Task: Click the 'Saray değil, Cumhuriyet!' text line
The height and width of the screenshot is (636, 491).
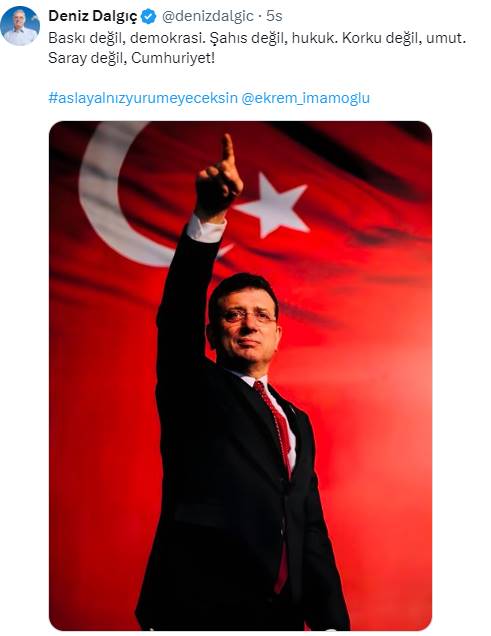Action: [x=131, y=58]
